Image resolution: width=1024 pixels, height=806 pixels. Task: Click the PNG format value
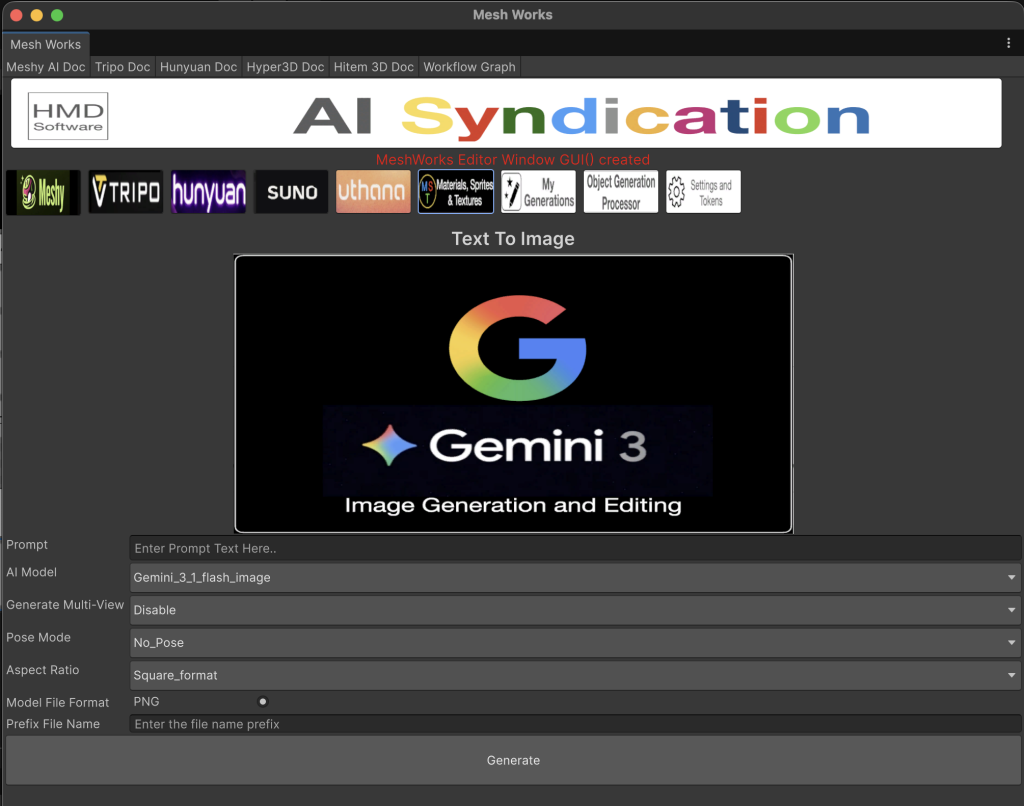tap(146, 701)
